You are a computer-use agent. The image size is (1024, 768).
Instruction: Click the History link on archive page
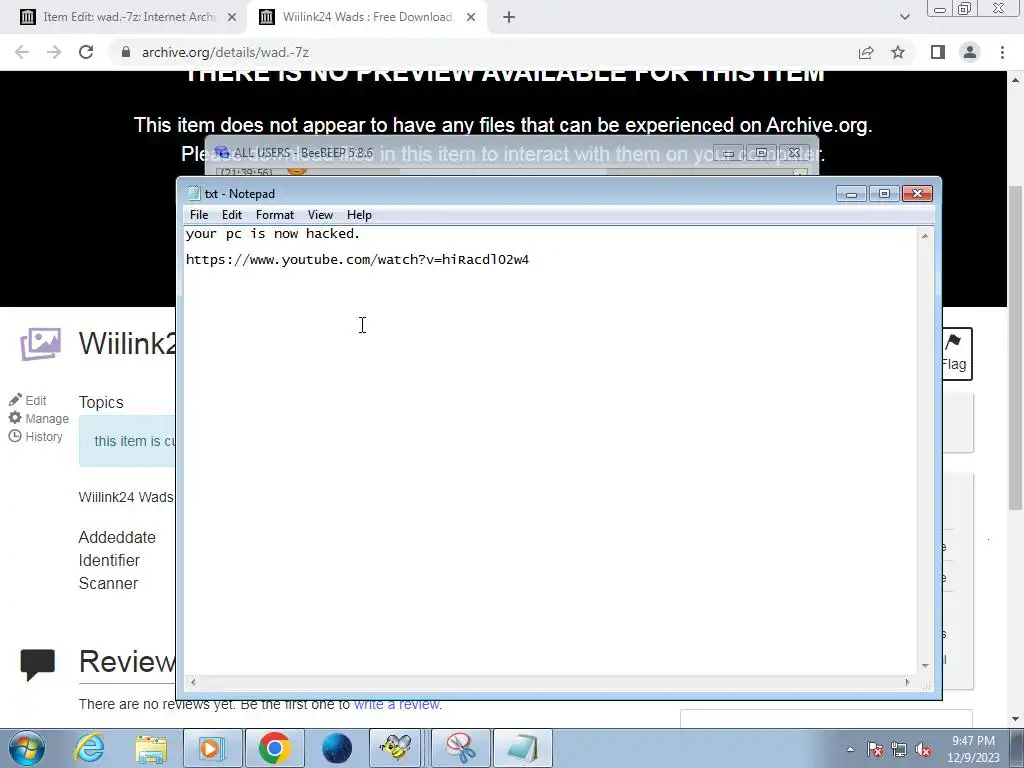click(x=36, y=436)
